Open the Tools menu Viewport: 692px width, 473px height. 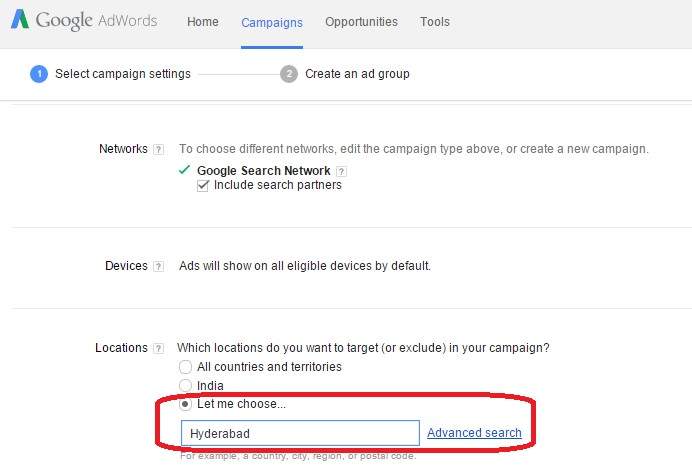point(435,22)
